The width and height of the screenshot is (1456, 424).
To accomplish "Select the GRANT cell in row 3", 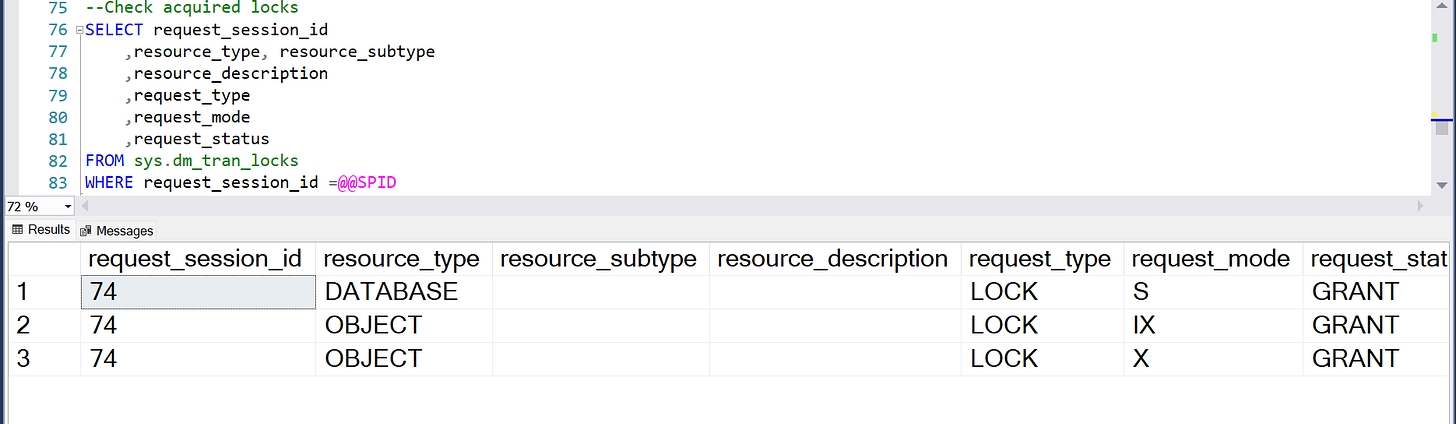I will tap(1378, 358).
